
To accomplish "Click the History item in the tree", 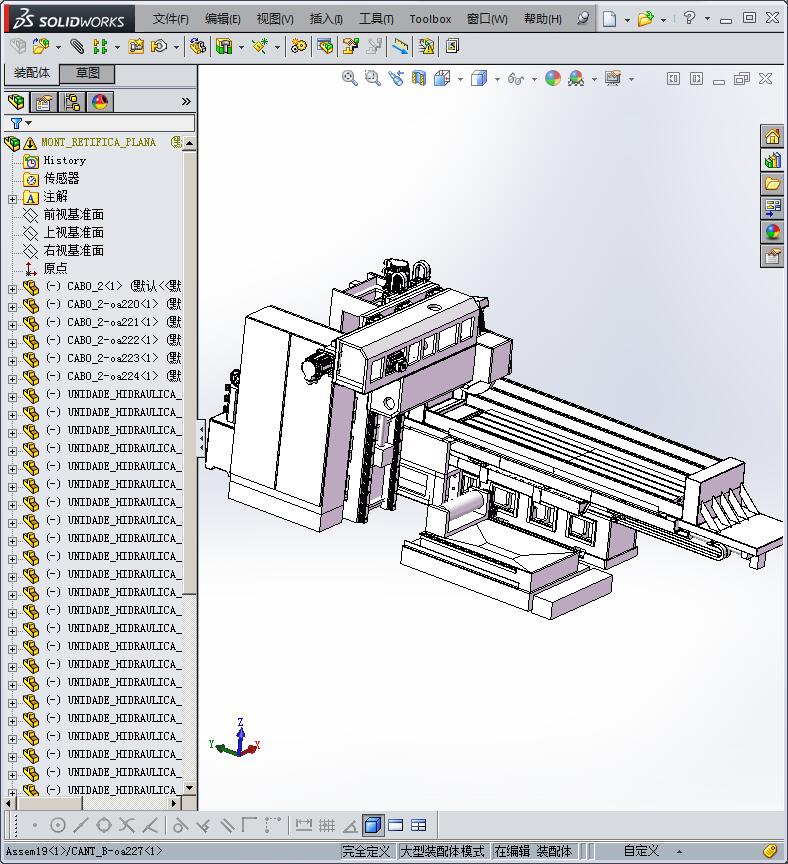I will [64, 160].
